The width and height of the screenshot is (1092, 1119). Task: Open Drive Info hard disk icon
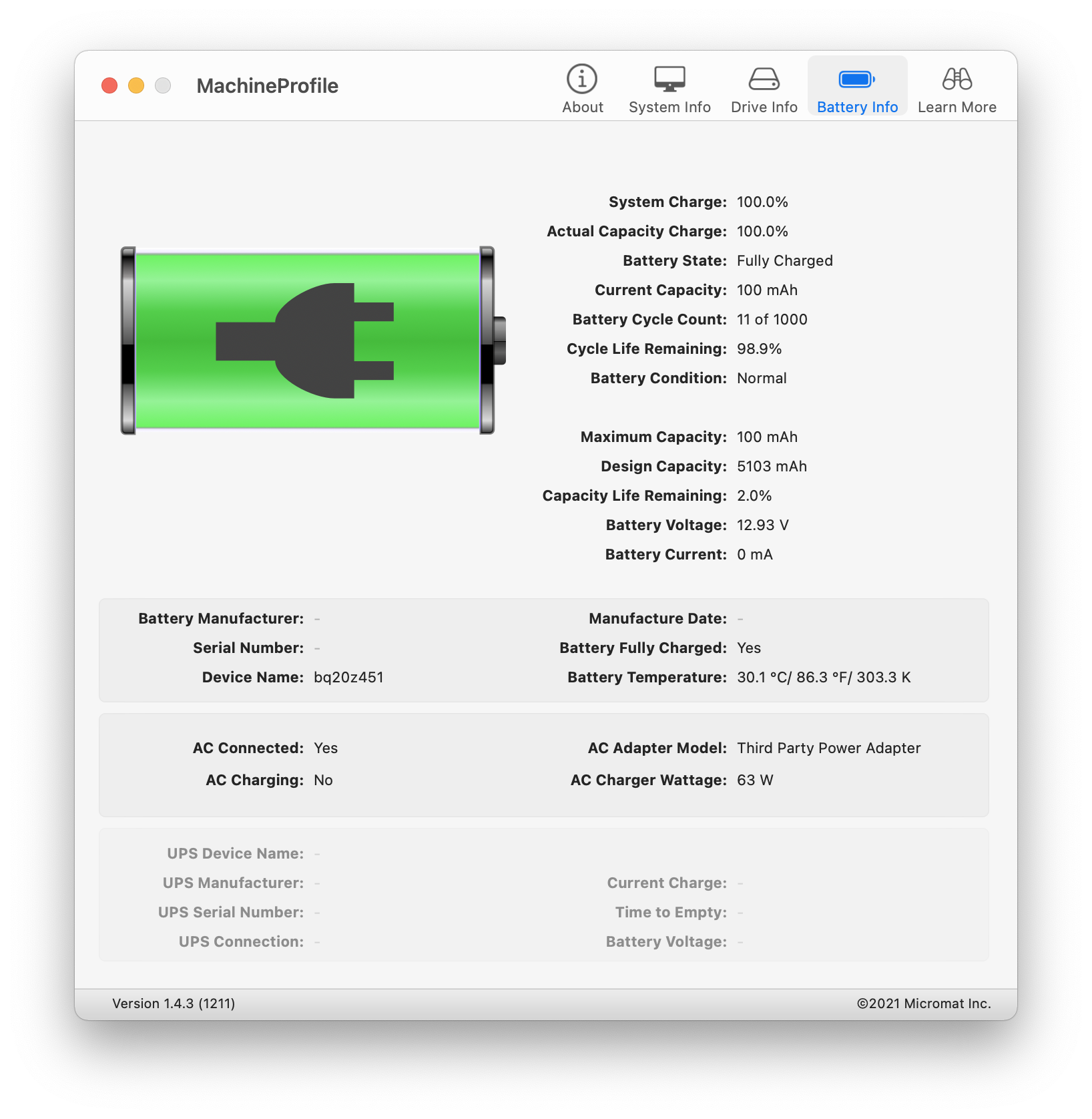point(764,79)
